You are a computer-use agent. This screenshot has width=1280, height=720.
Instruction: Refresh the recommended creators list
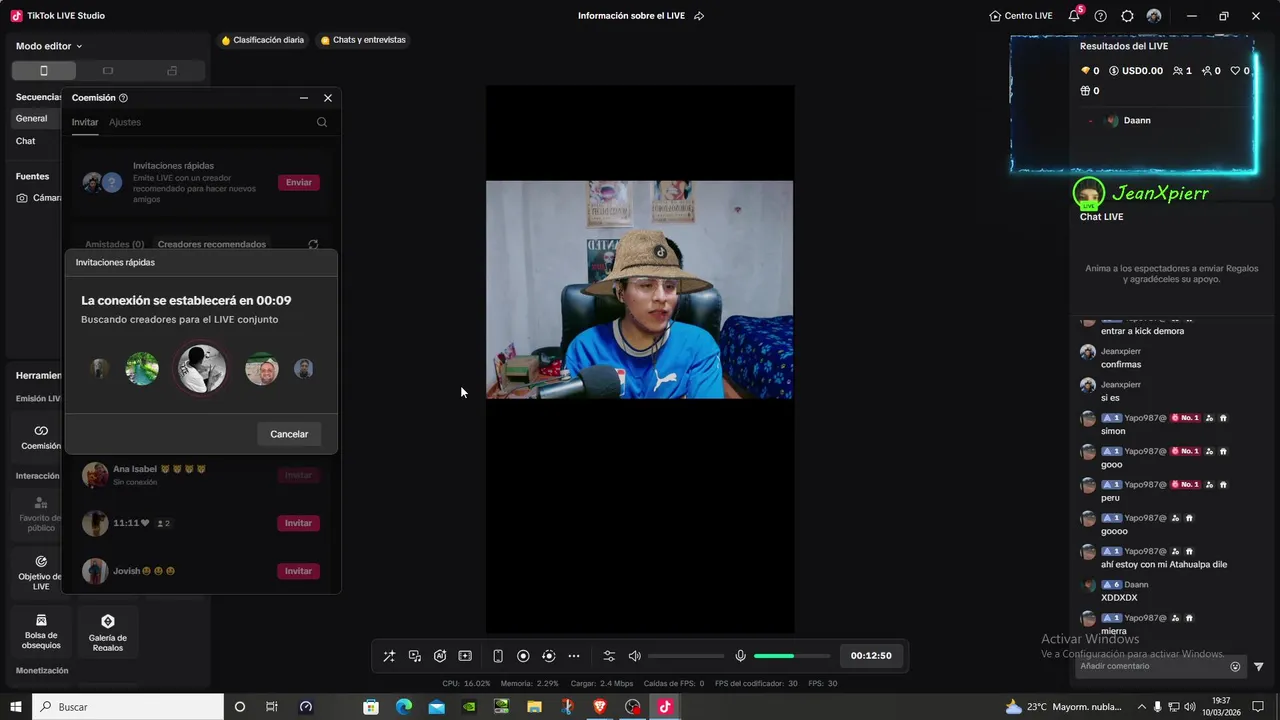[x=313, y=244]
